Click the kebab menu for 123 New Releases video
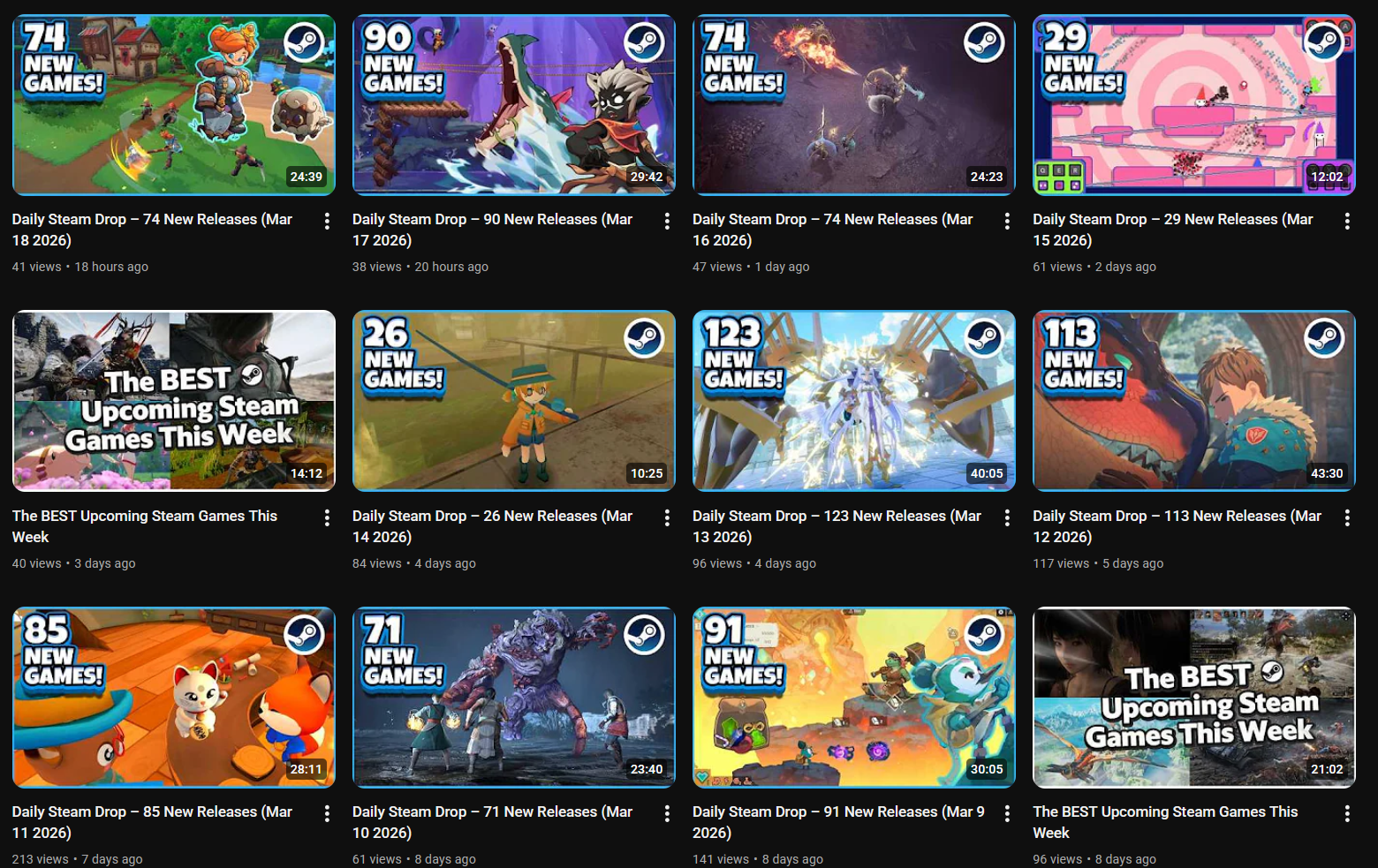 [x=1007, y=518]
